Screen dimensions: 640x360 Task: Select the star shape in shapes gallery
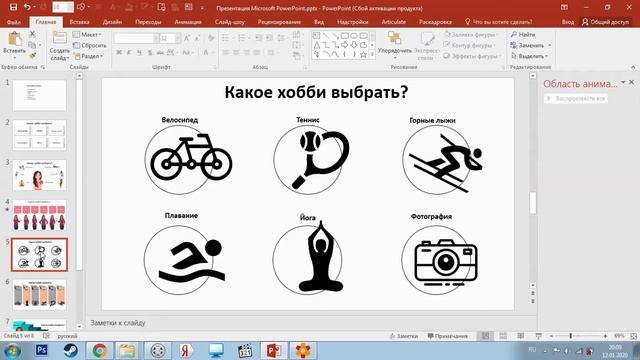(x=363, y=54)
